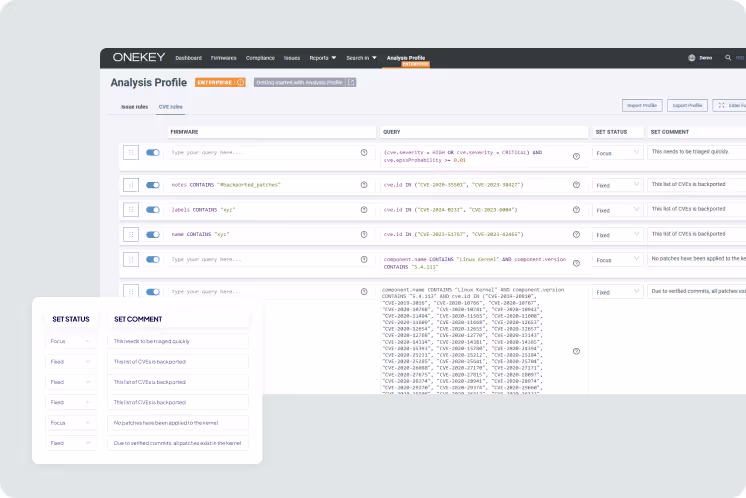Click the ONEKEY logo
The image size is (746, 498).
tap(139, 57)
